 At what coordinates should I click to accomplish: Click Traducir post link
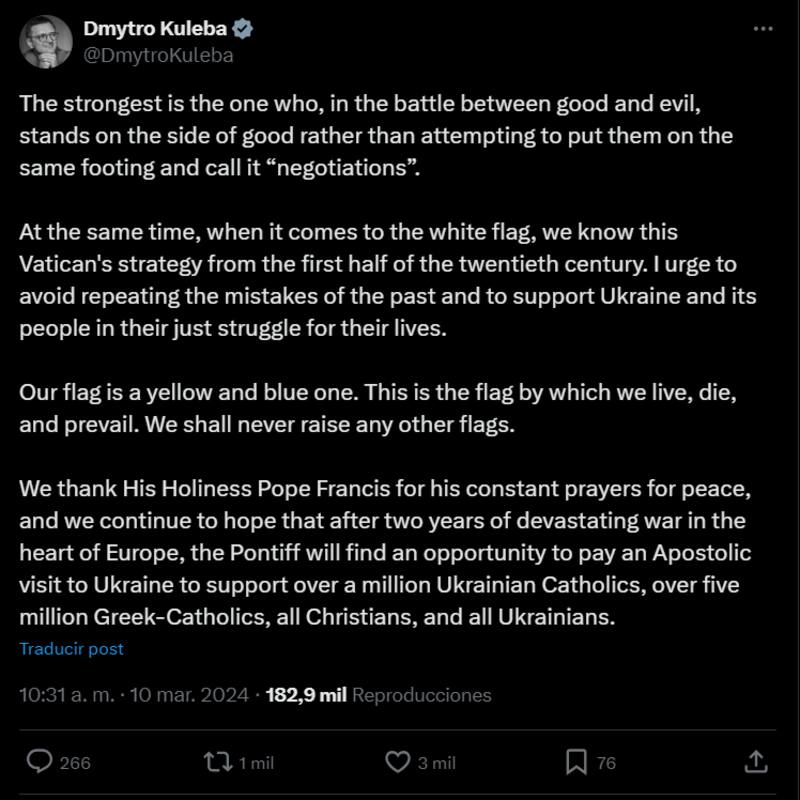(72, 648)
